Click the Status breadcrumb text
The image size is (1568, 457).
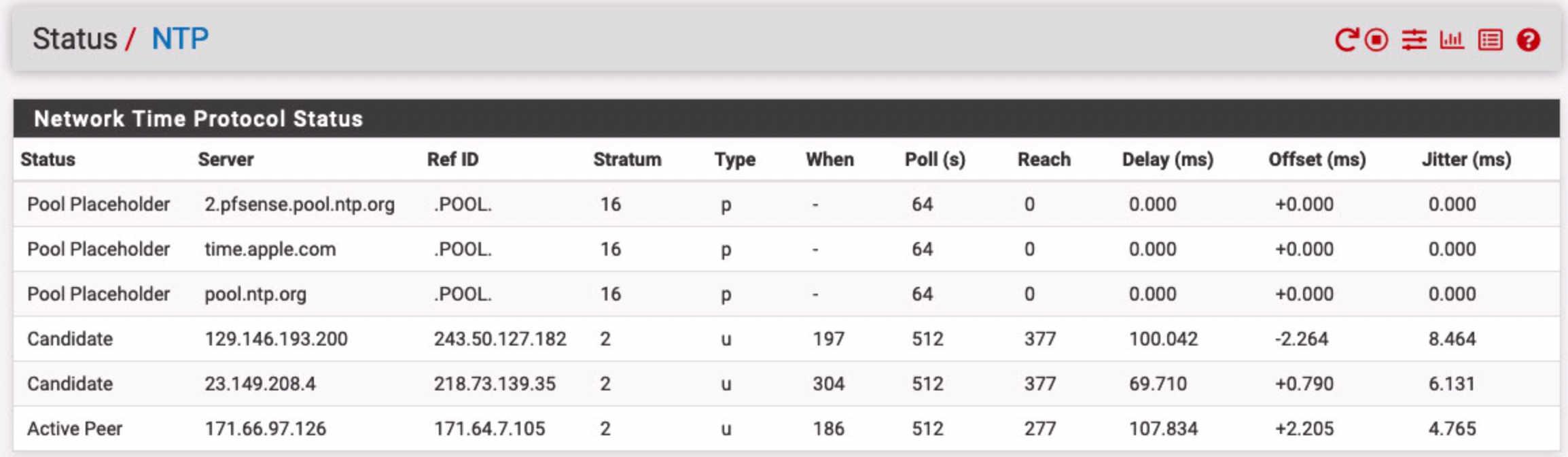point(75,39)
